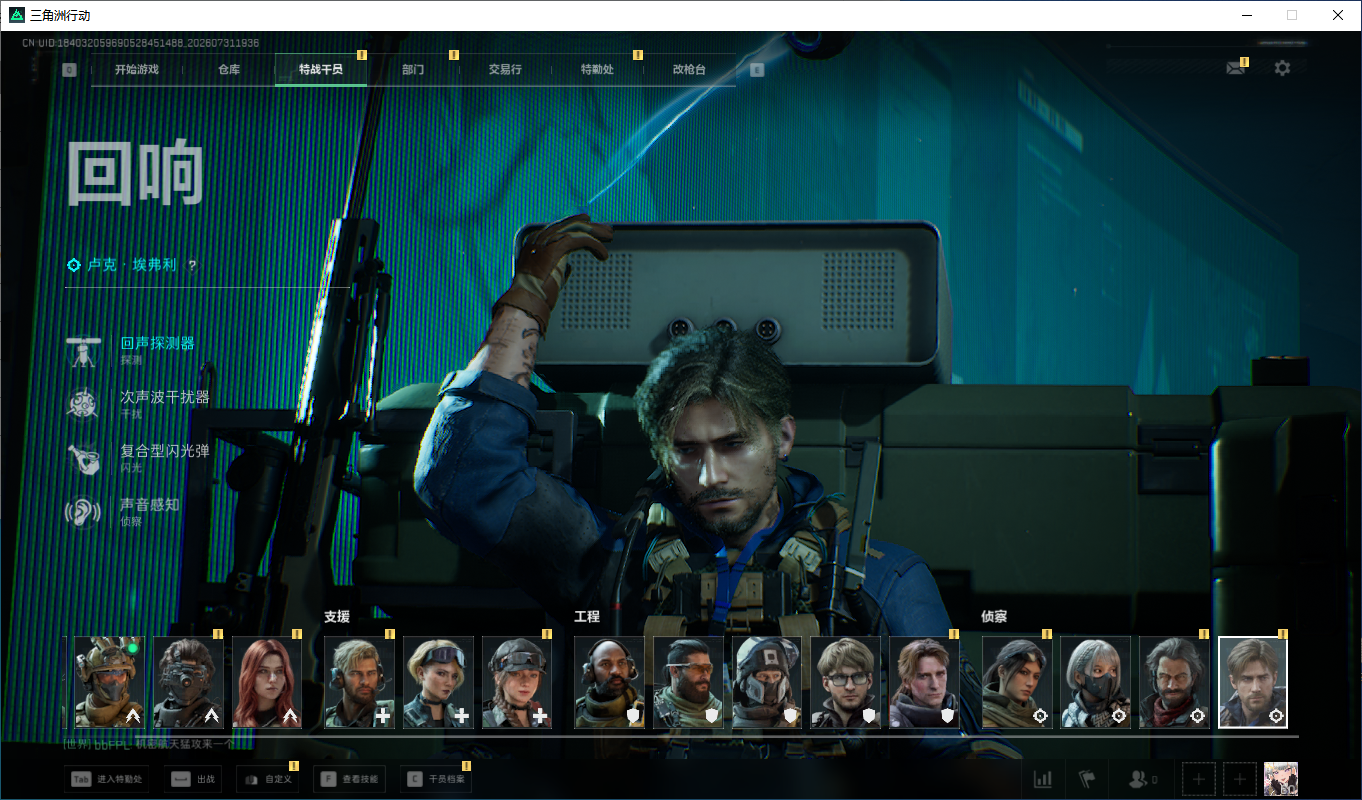Open the mail envelope icon
The height and width of the screenshot is (800, 1362).
[x=1236, y=68]
